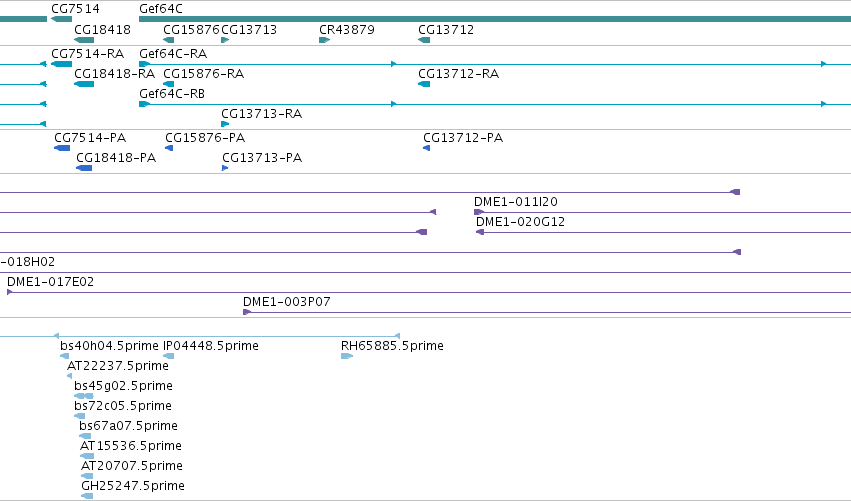This screenshot has height=501, width=851.
Task: Open the CG13713-RA transcript label
Action: point(261,114)
